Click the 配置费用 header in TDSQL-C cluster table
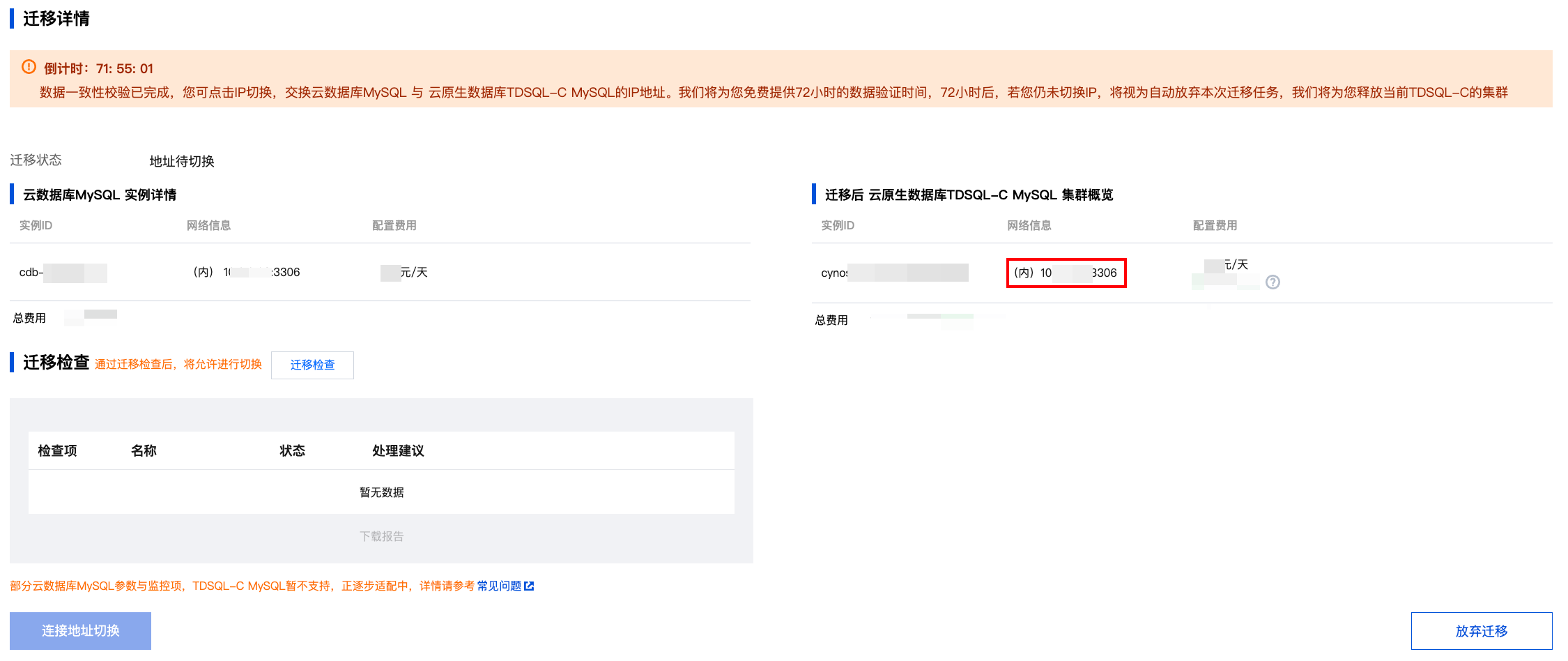 (x=1215, y=225)
